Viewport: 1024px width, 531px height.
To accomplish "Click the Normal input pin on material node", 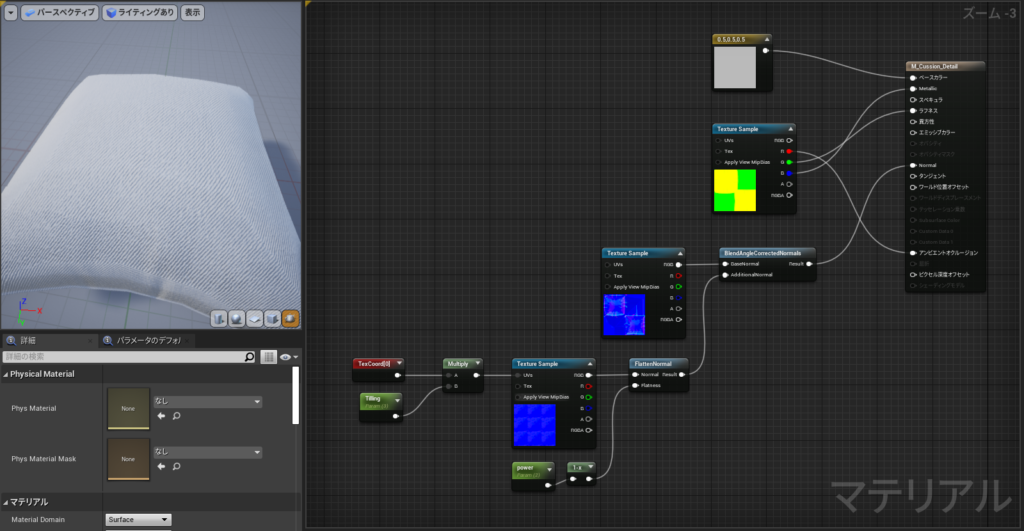I will pyautogui.click(x=913, y=165).
